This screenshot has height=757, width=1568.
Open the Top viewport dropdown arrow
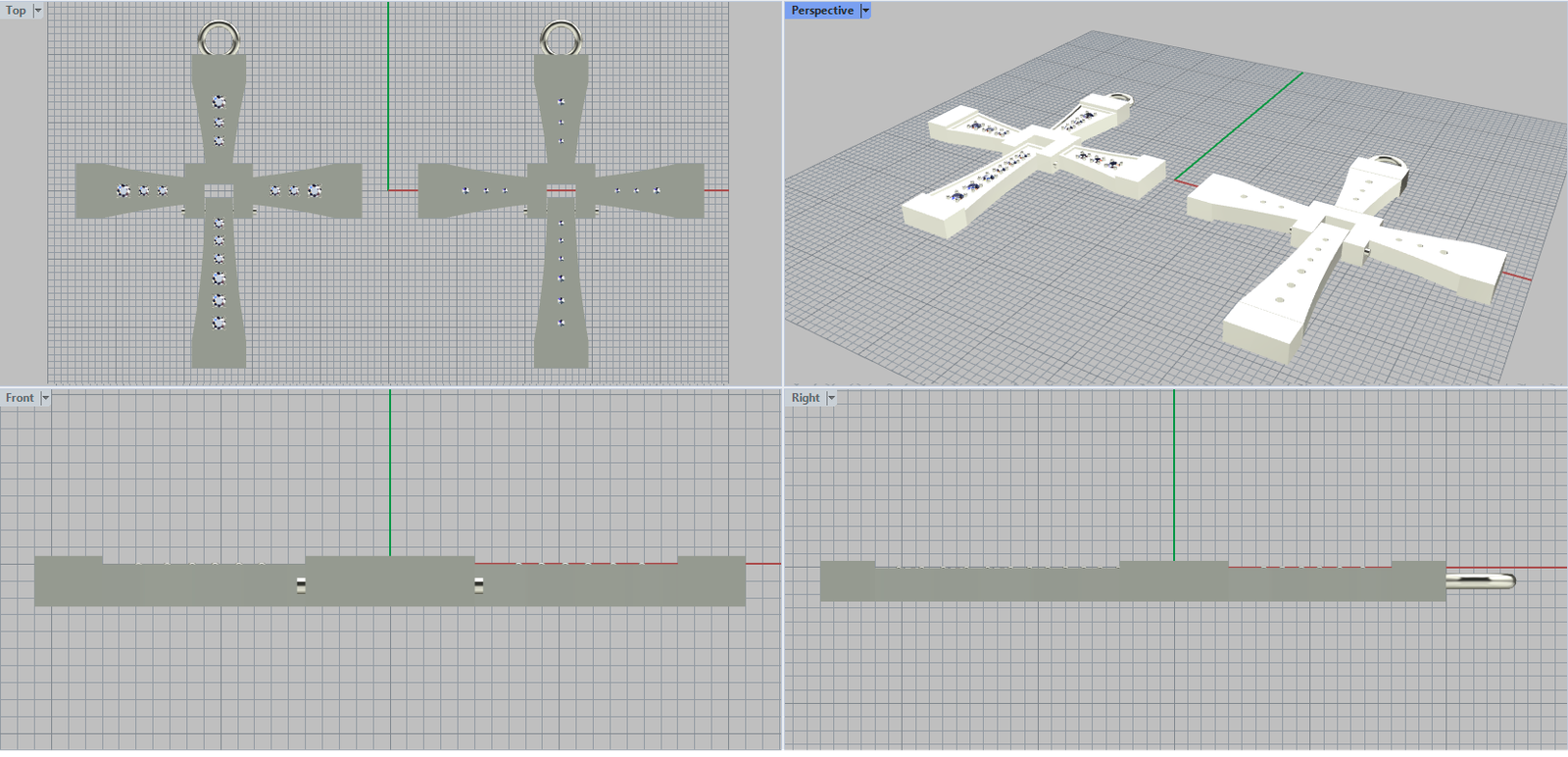pos(38,11)
